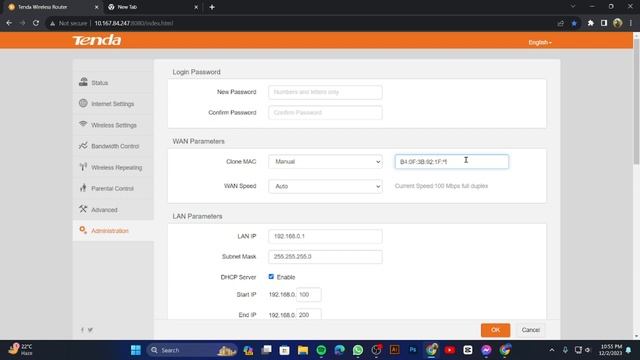Open the Chrome profile avatar

[x=618, y=23]
